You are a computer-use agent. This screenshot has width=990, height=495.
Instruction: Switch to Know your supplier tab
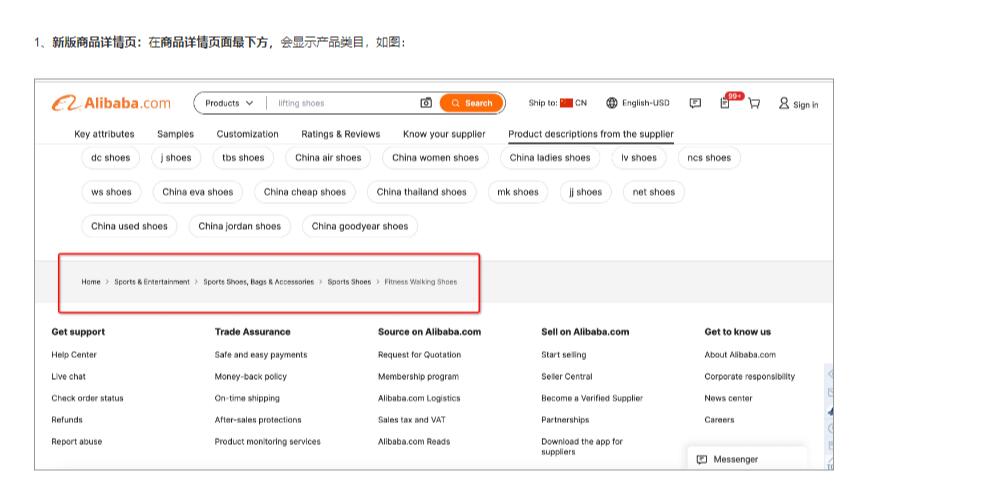[444, 134]
